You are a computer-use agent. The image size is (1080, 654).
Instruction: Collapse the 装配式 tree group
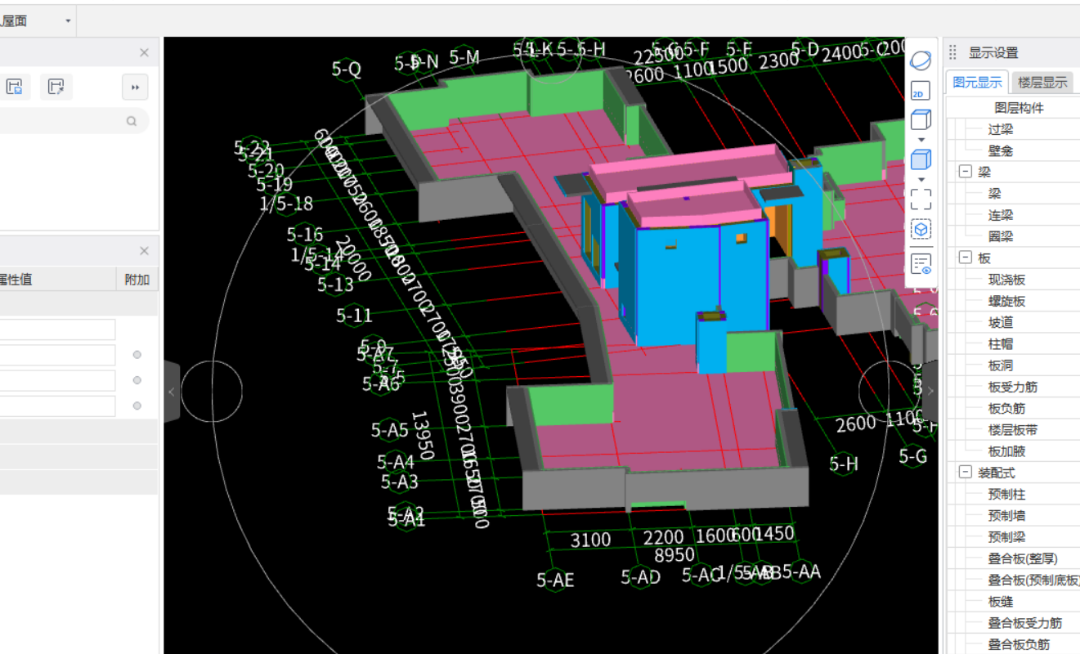pyautogui.click(x=966, y=472)
